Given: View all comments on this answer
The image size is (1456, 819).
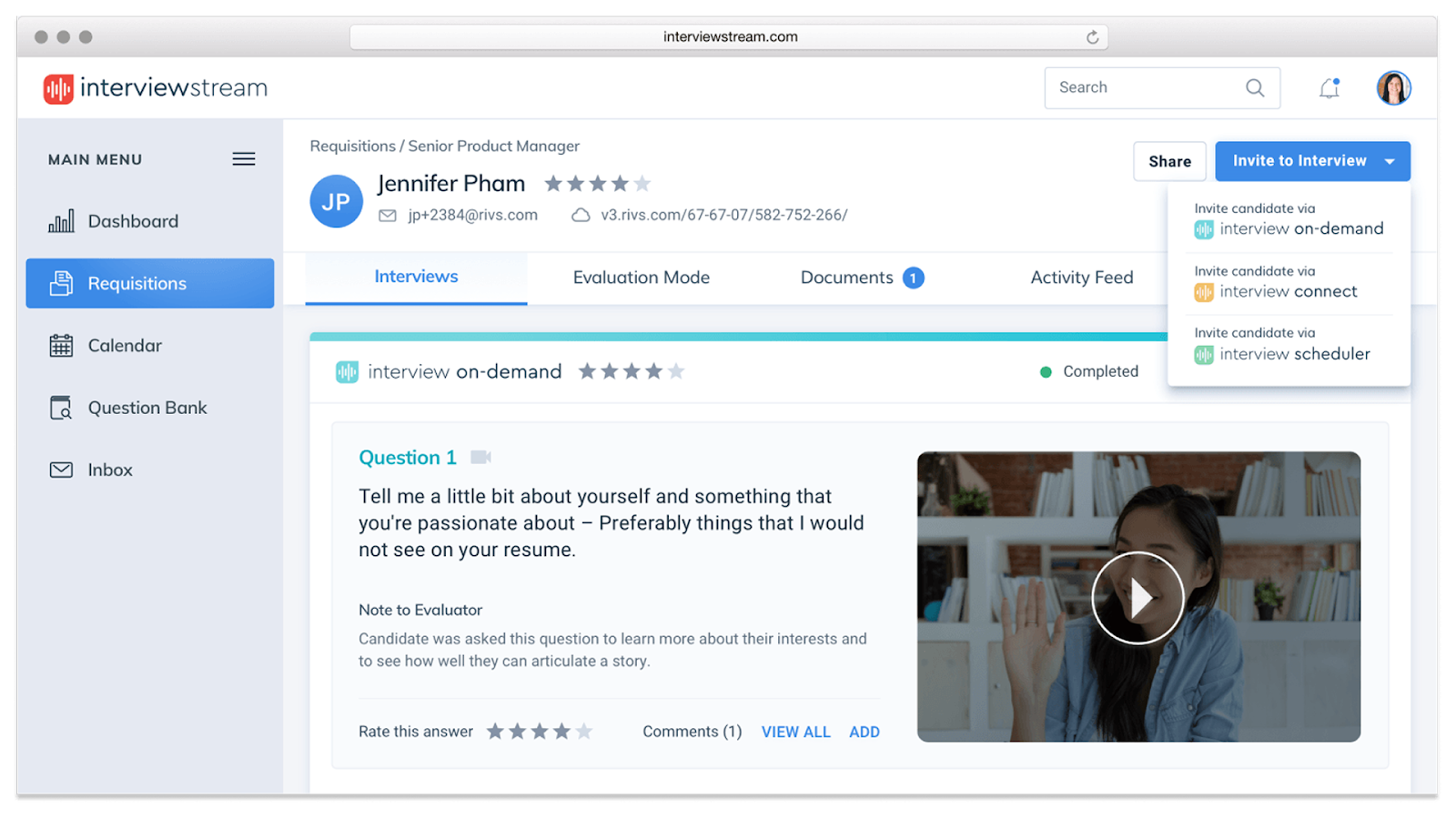Looking at the screenshot, I should click(796, 732).
